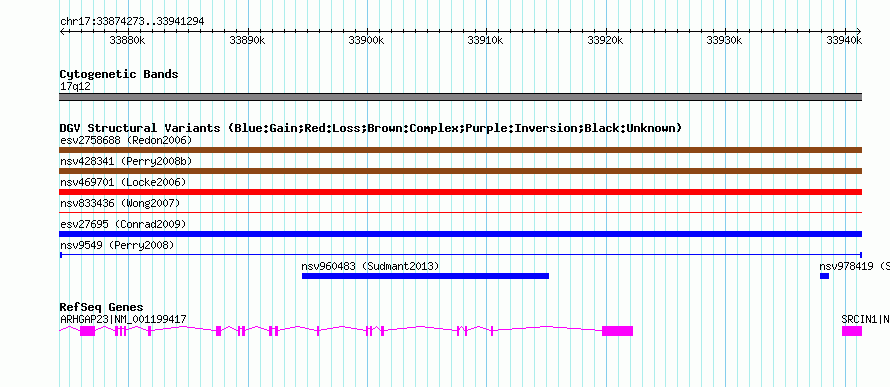Select the blue bar for nsv960483

tap(425, 276)
